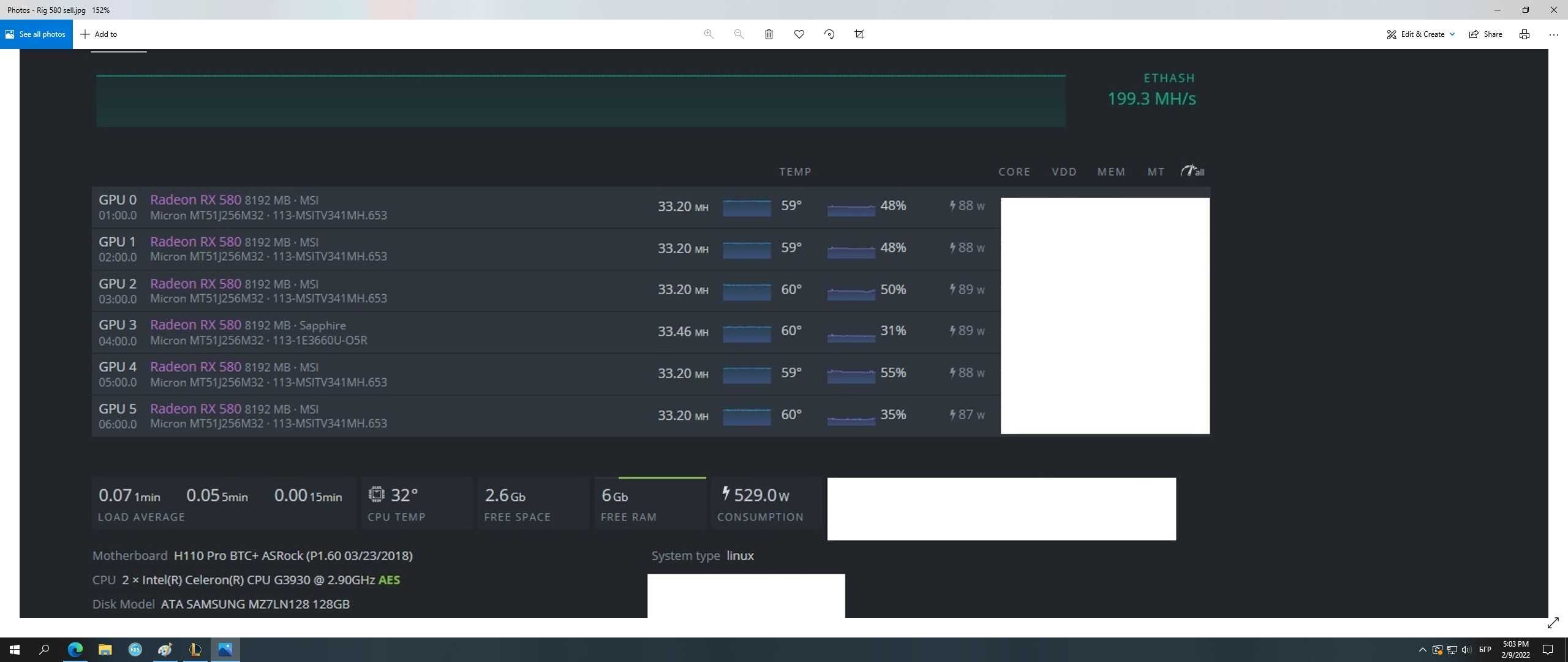This screenshot has width=1568, height=662.
Task: Delete the photo with trash icon
Action: point(769,34)
